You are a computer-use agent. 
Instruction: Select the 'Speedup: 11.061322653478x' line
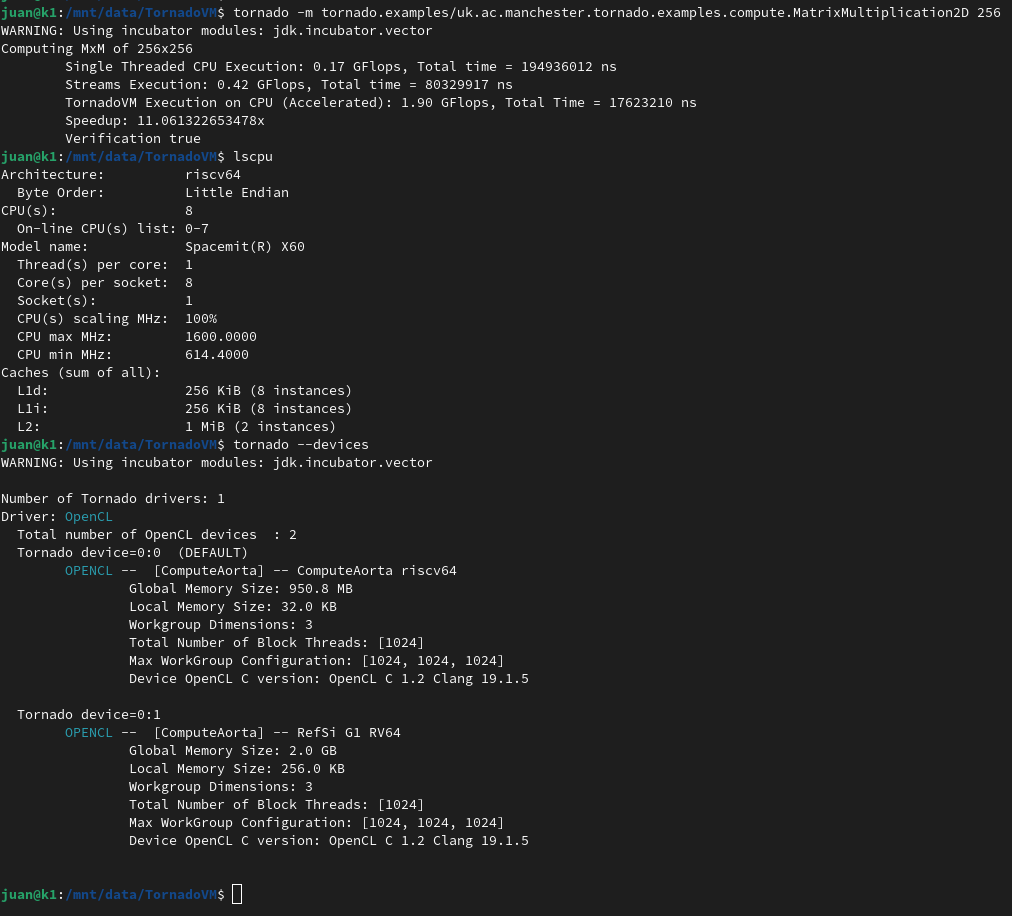point(165,121)
